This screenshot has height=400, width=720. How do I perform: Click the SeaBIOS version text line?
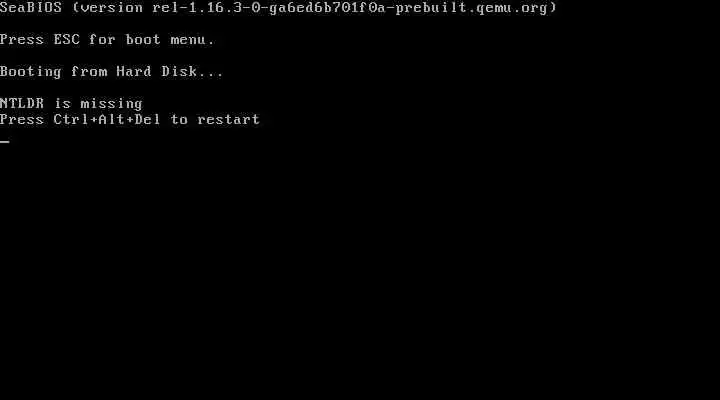[278, 8]
